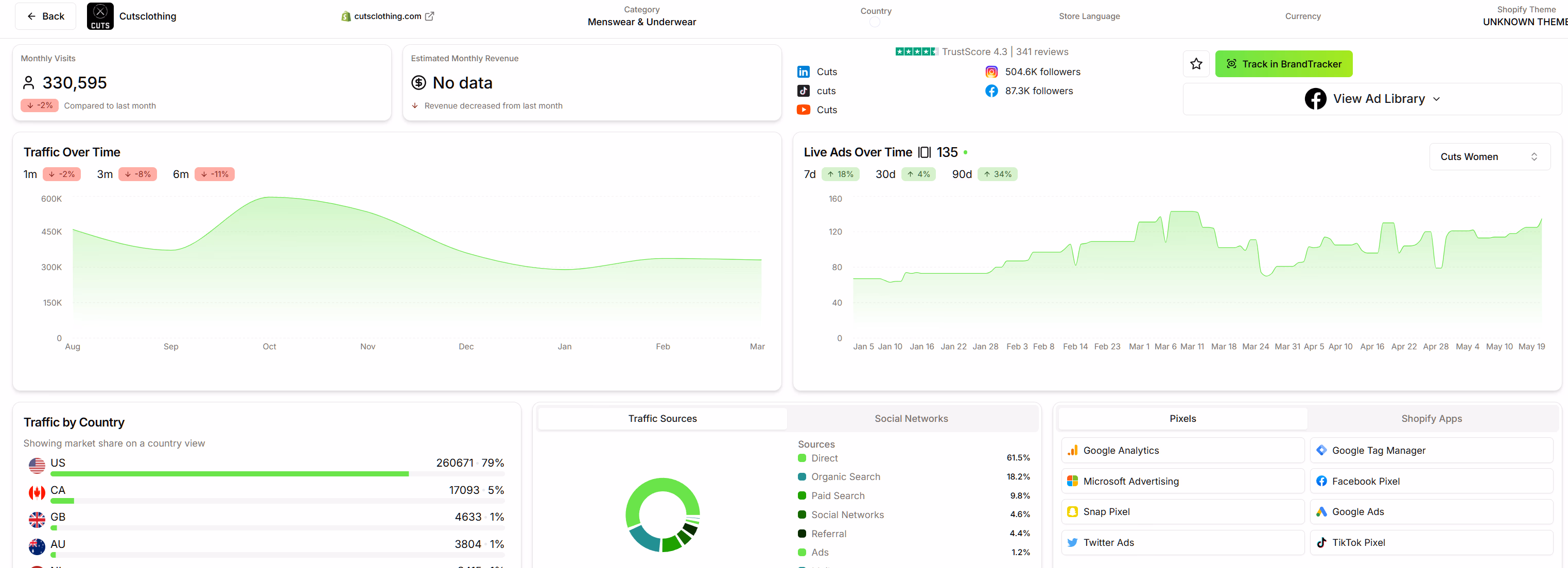
Task: Click the Facebook logo in Ad Library
Action: pyautogui.click(x=1315, y=98)
